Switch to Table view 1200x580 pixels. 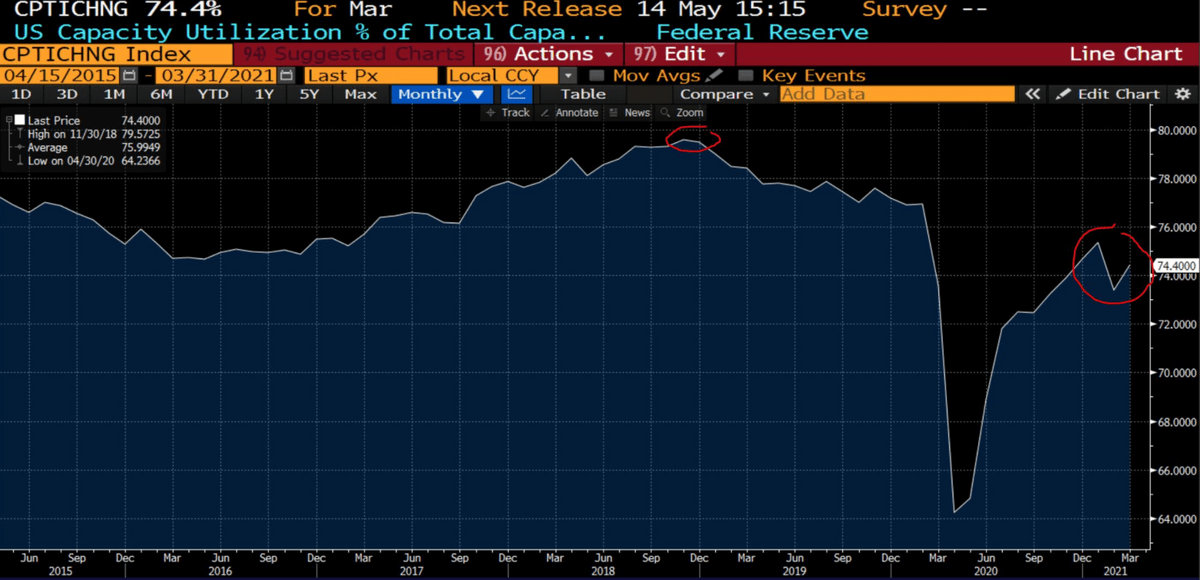point(583,94)
